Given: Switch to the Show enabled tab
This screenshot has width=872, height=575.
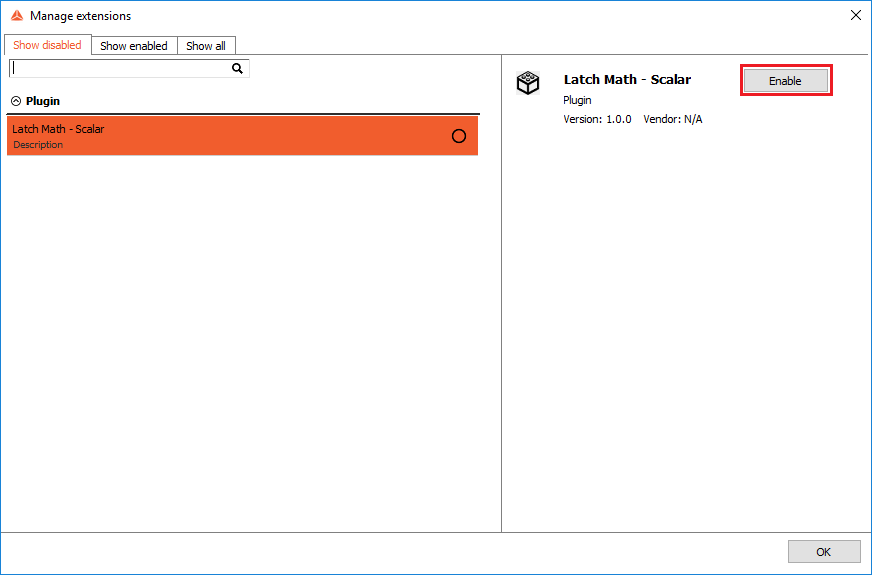Looking at the screenshot, I should coord(134,46).
